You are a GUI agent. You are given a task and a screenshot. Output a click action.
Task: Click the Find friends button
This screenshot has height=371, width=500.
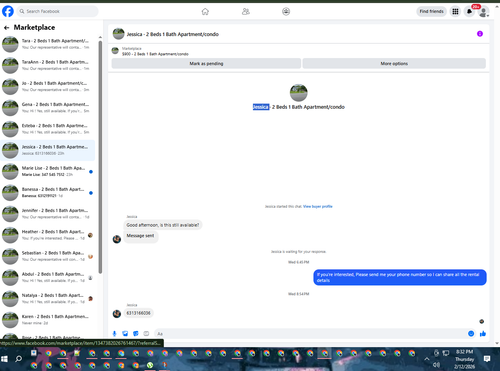tap(431, 11)
